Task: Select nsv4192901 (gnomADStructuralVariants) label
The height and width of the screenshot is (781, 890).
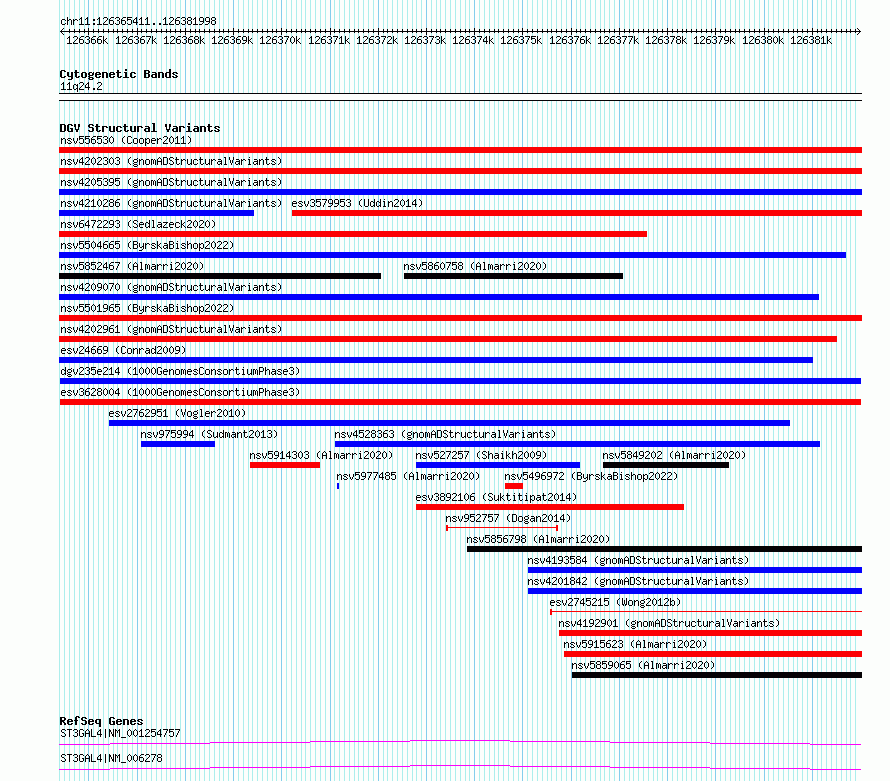Action: click(669, 623)
